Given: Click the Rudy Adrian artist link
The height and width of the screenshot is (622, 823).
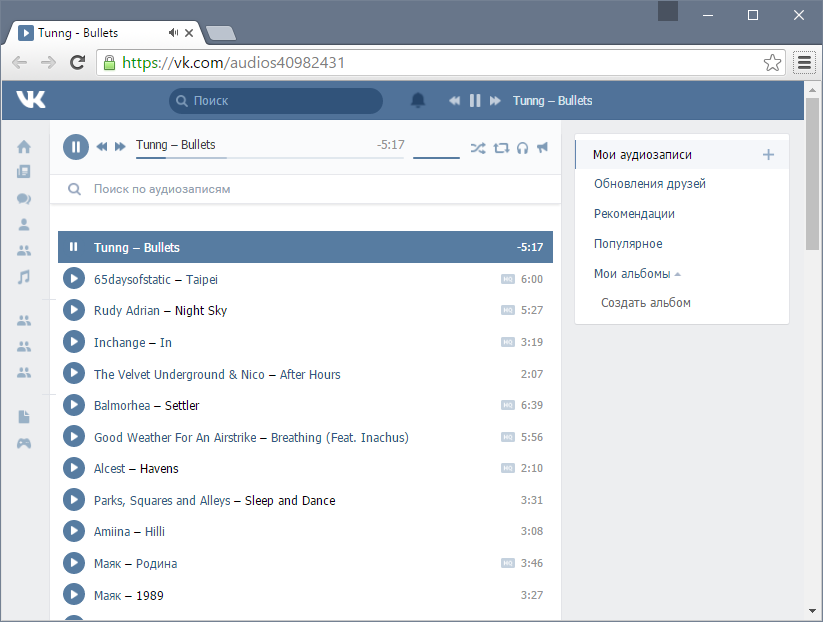Looking at the screenshot, I should click(x=126, y=311).
